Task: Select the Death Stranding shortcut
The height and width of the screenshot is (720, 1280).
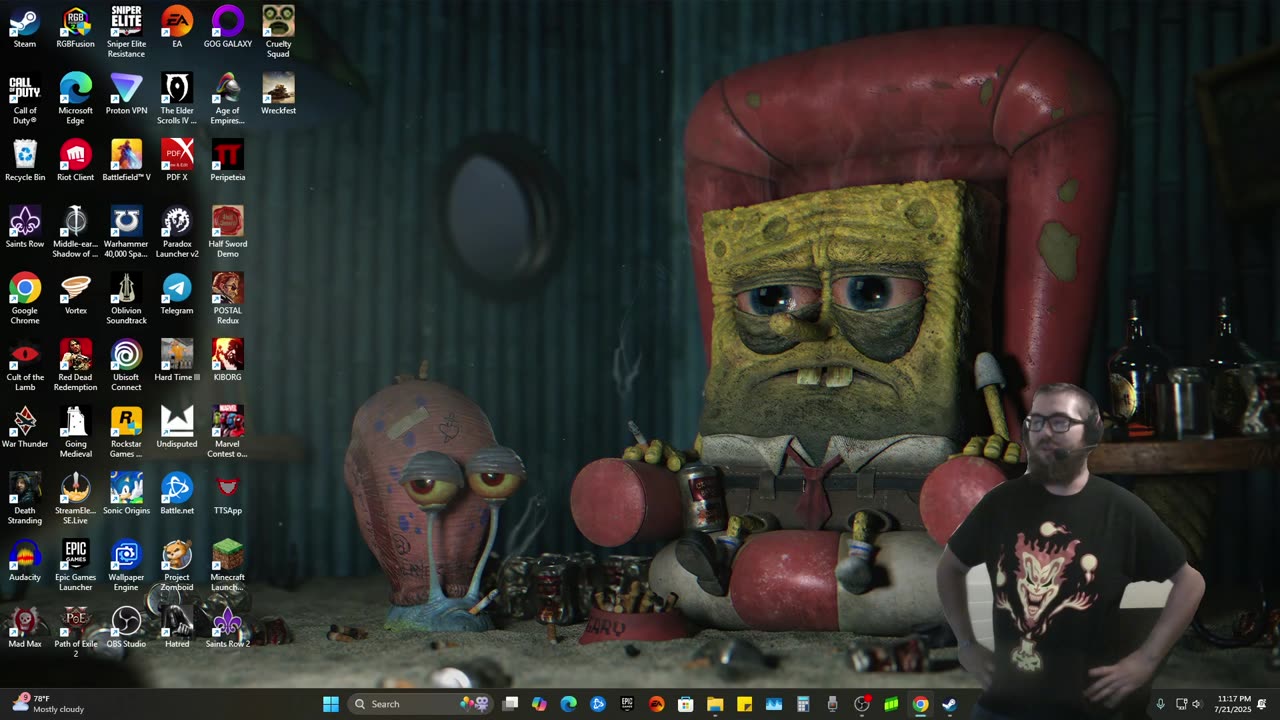Action: click(x=25, y=499)
